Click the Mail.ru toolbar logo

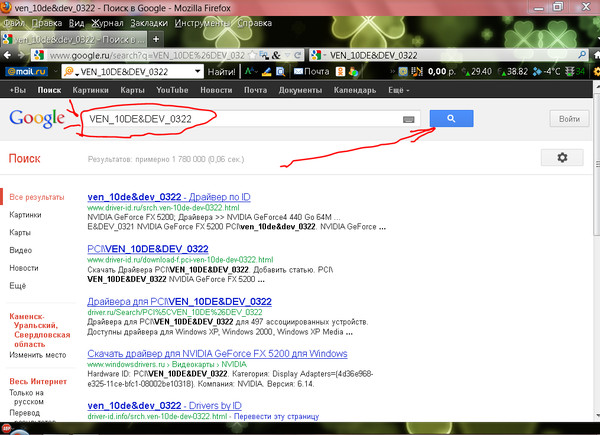tap(27, 72)
